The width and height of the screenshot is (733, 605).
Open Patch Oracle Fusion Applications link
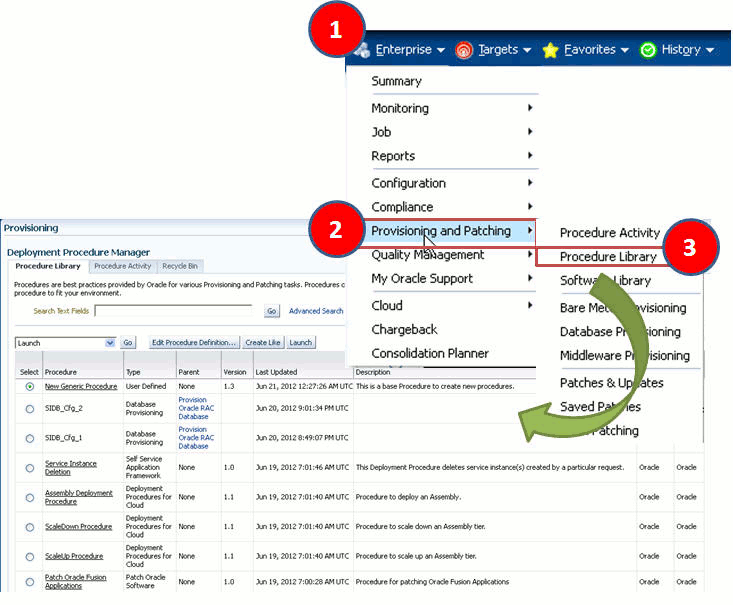[75, 582]
